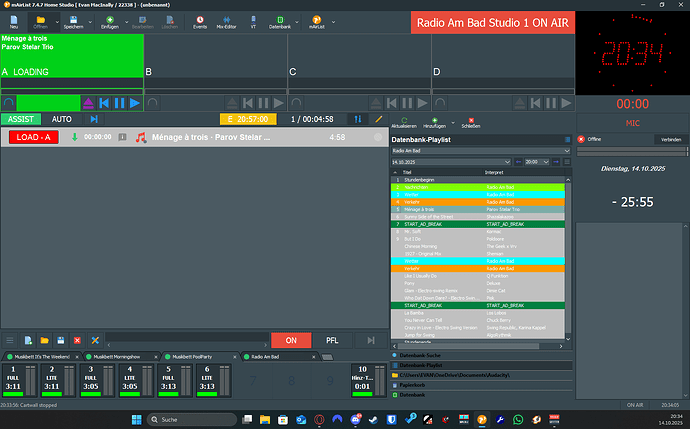Toggle the cartwall ON button
The image size is (690, 429).
(291, 341)
